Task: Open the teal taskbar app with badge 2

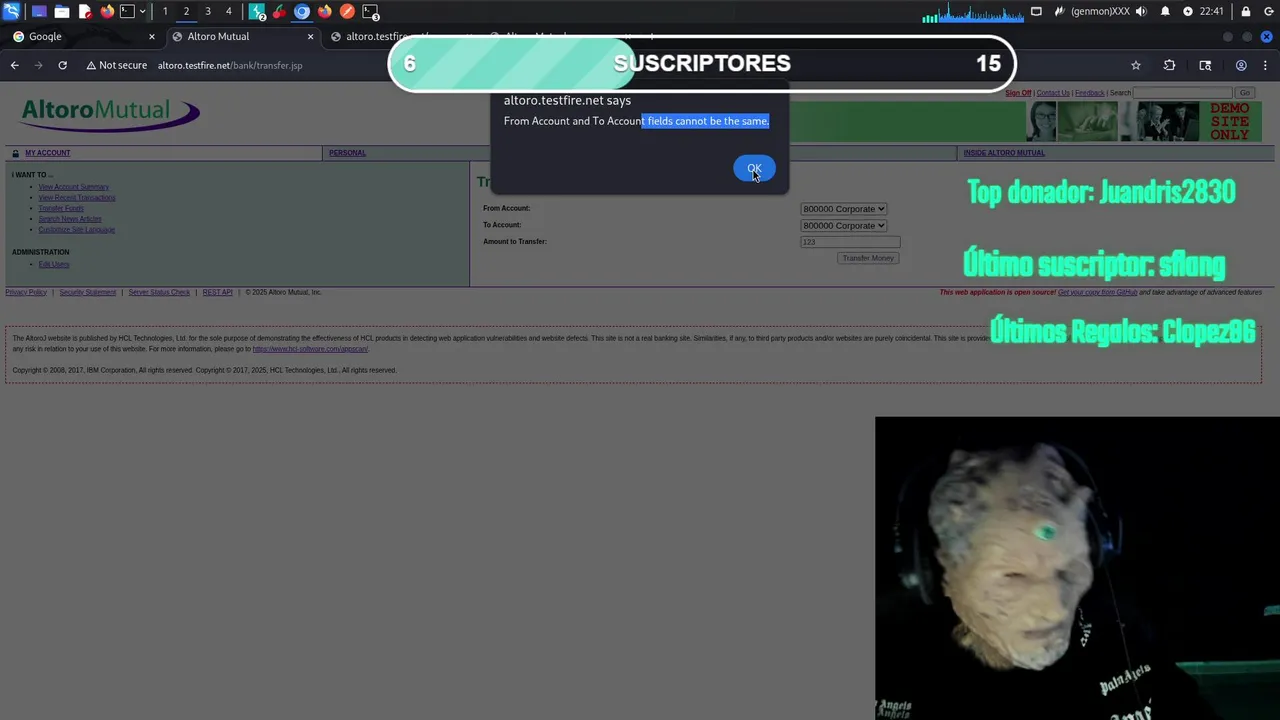Action: [258, 12]
